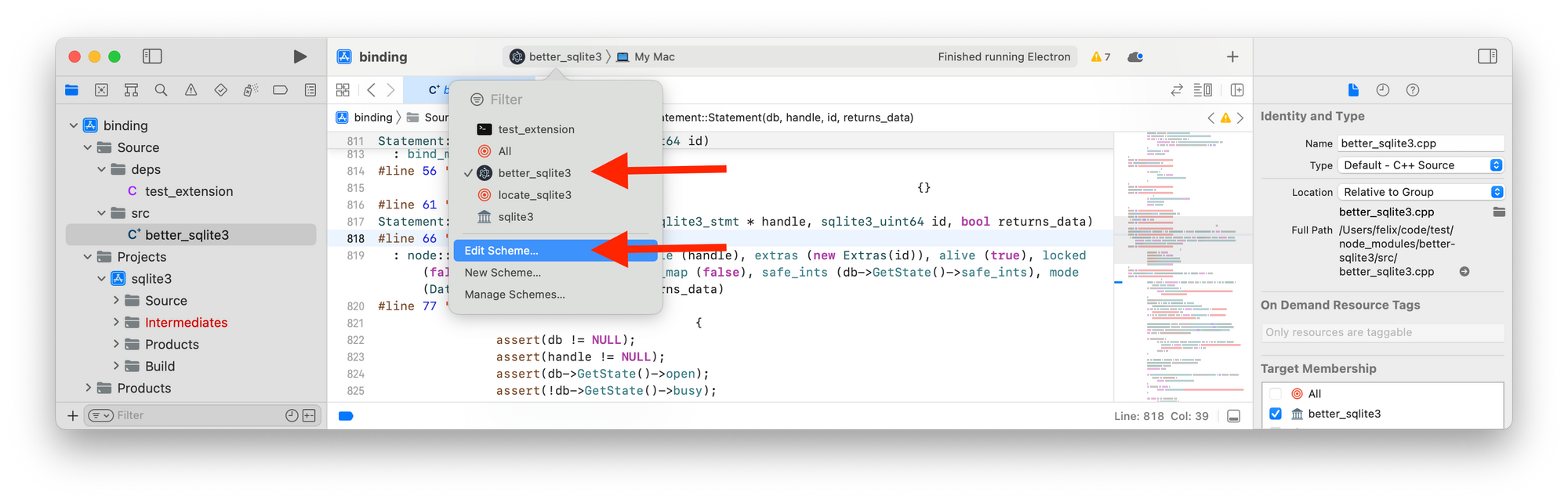This screenshot has width=1568, height=503.
Task: Expand the bottom Products group
Action: pos(88,388)
